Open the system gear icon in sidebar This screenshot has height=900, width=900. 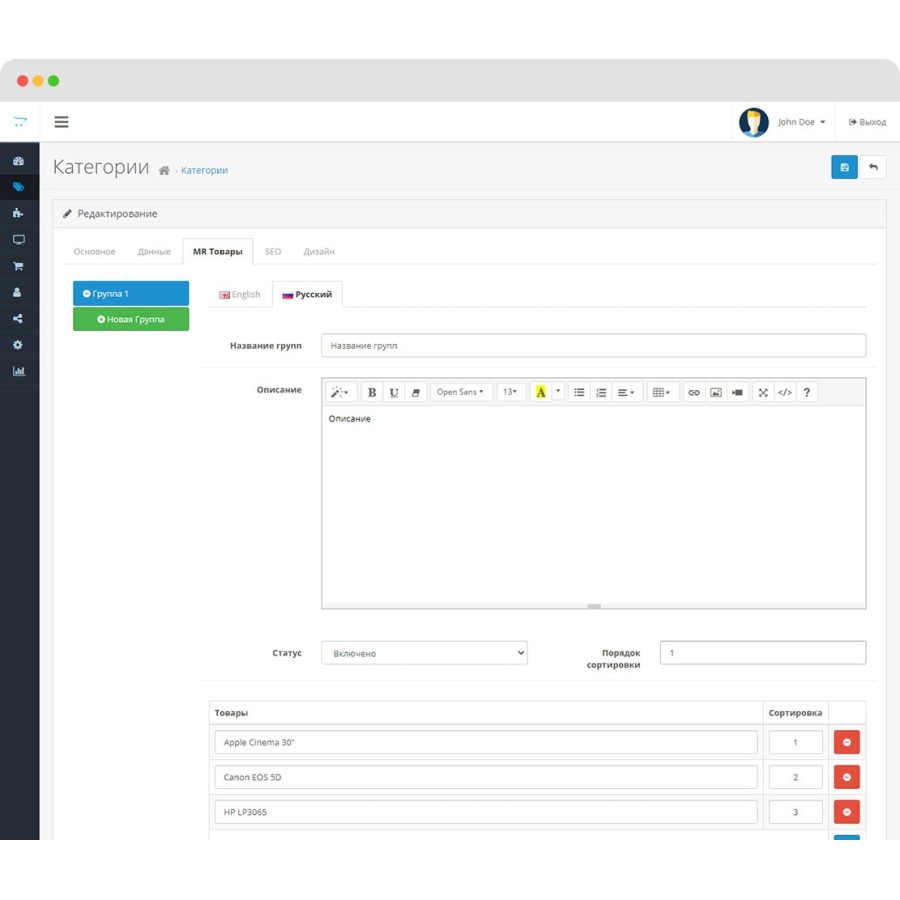(18, 345)
